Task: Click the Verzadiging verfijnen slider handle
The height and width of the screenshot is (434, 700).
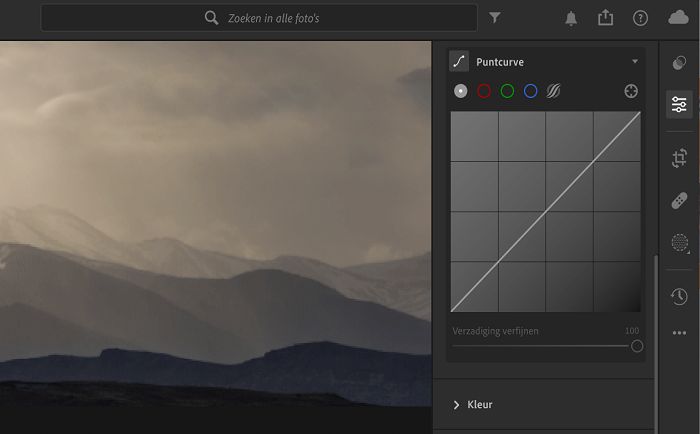Action: (637, 346)
